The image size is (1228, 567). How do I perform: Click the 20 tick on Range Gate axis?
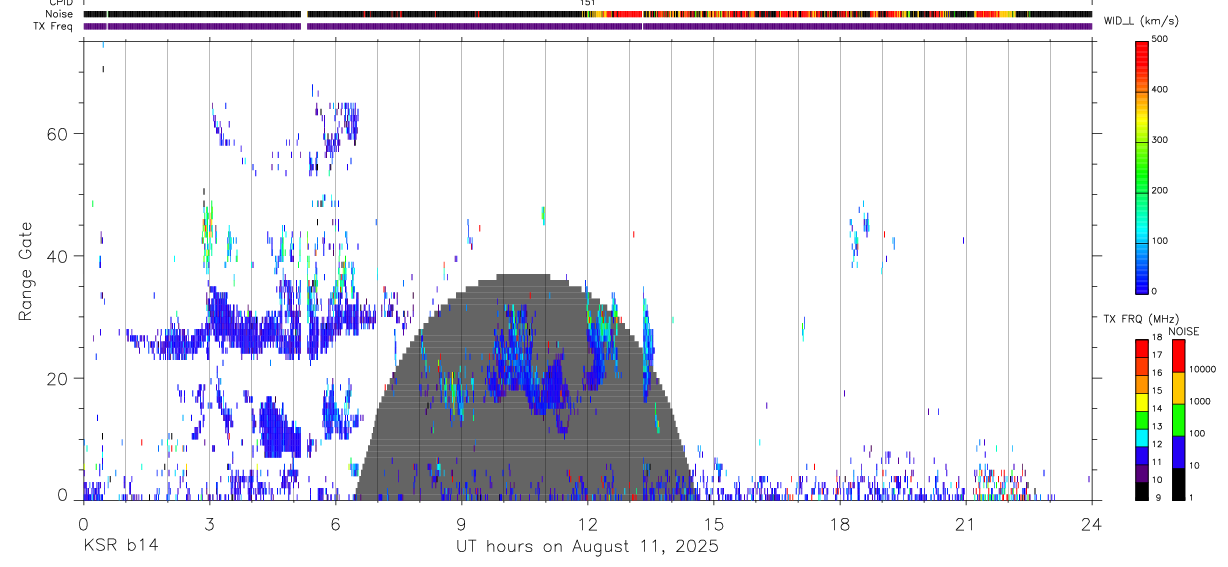56,378
